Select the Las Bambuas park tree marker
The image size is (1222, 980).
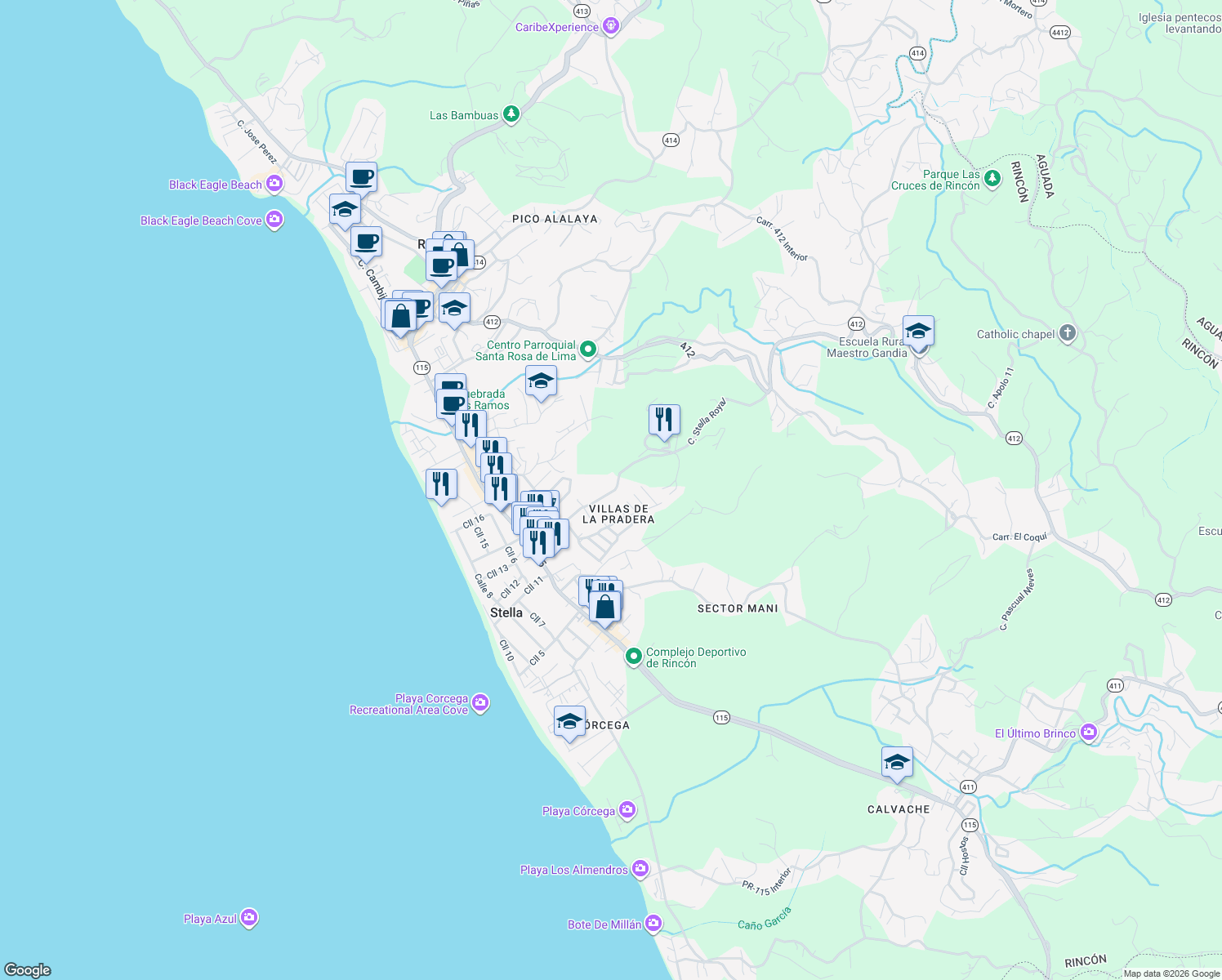511,114
